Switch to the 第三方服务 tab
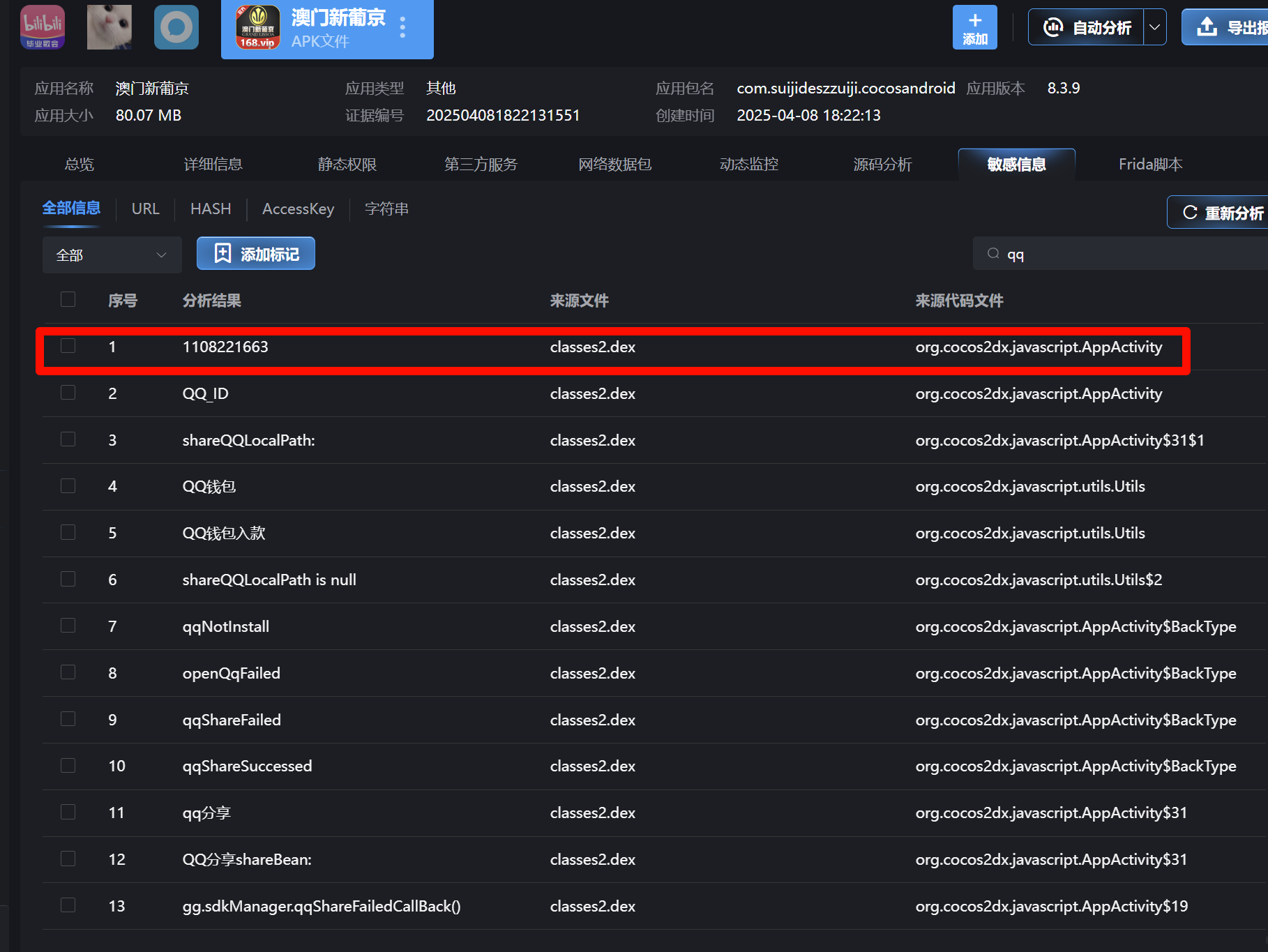 (x=481, y=165)
